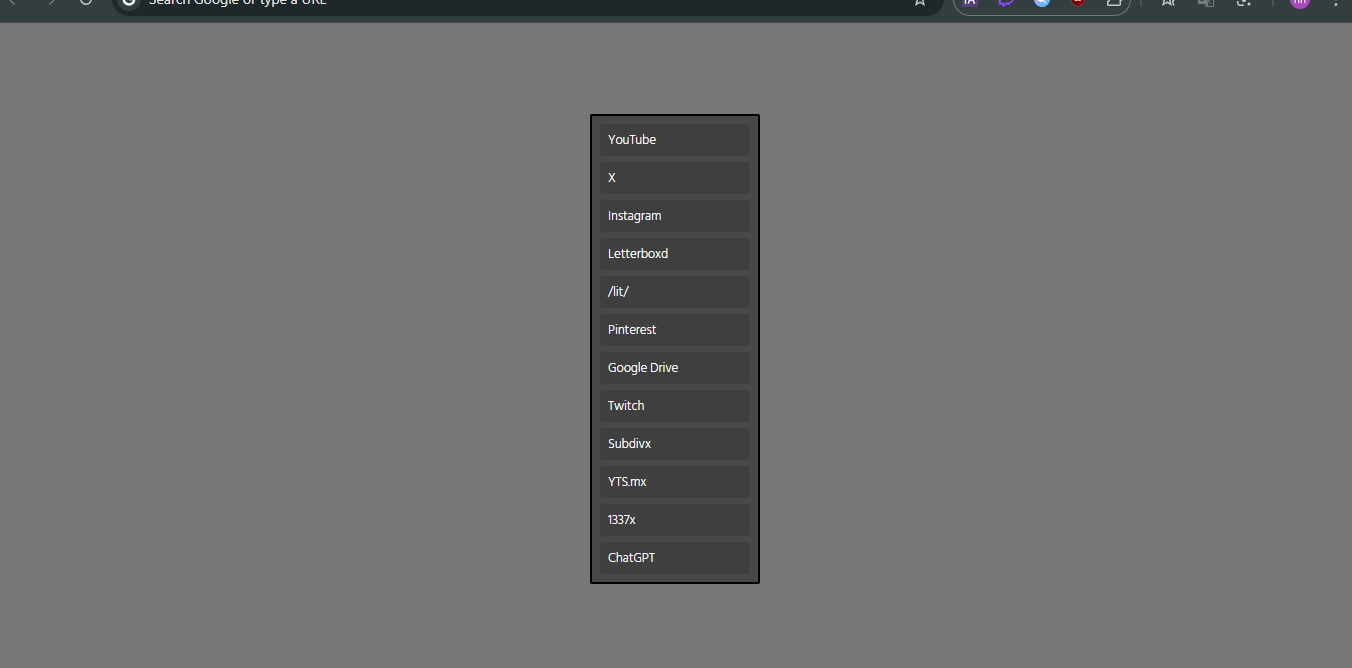Click the X shortcut entry
The image size is (1352, 668).
(x=674, y=178)
